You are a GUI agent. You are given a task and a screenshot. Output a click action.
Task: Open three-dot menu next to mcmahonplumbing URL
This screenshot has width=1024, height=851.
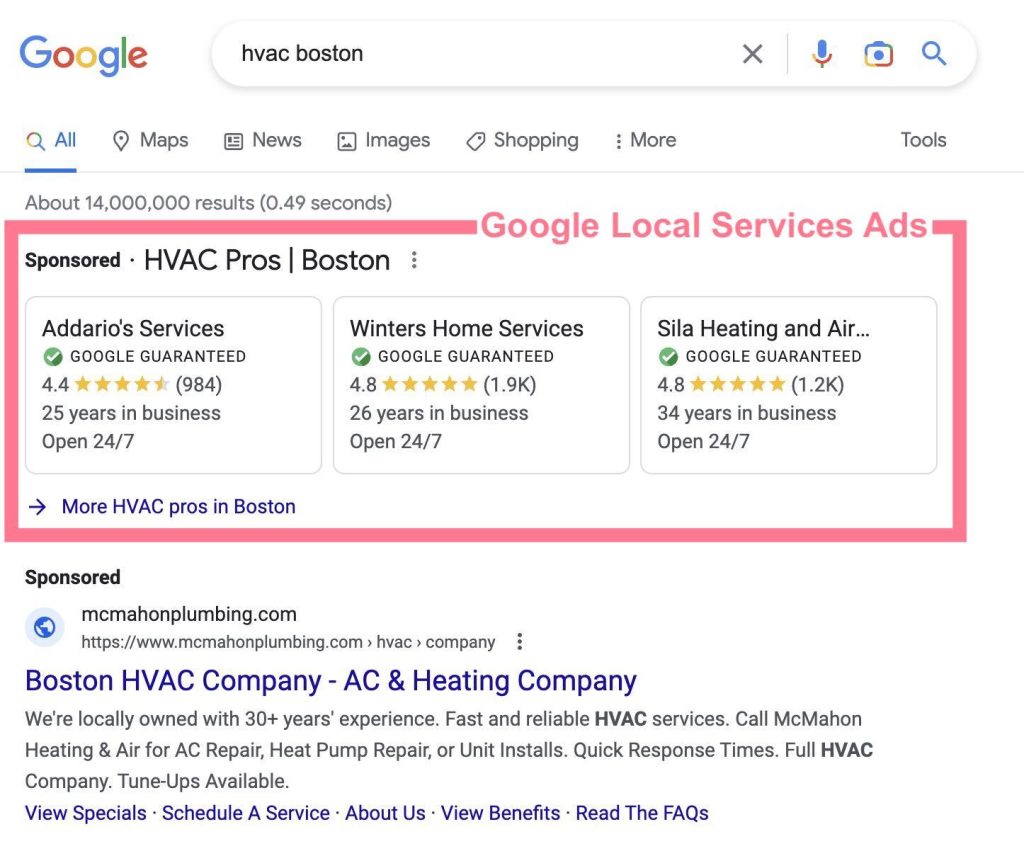coord(519,642)
